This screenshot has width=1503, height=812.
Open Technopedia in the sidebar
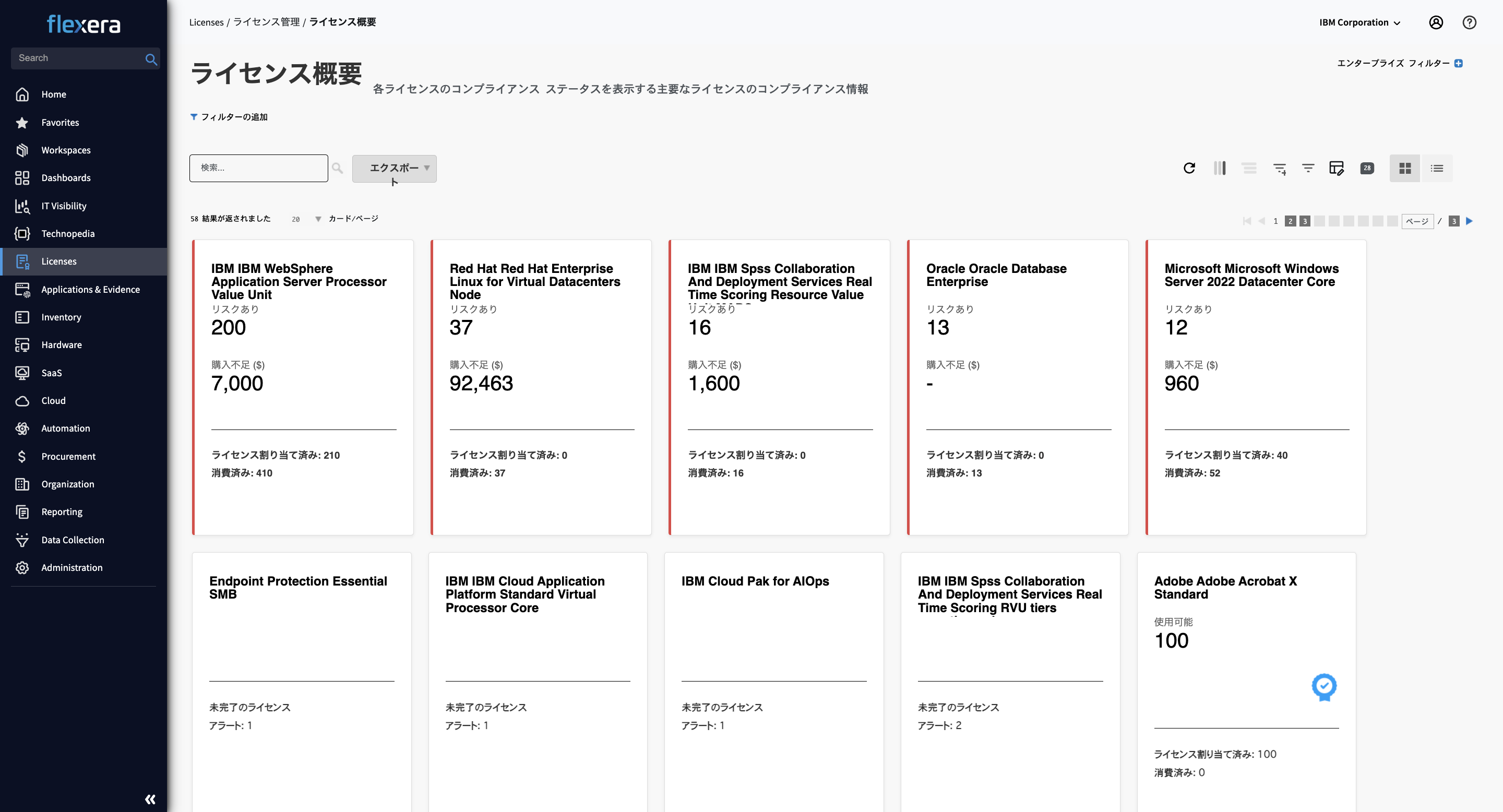tap(68, 233)
